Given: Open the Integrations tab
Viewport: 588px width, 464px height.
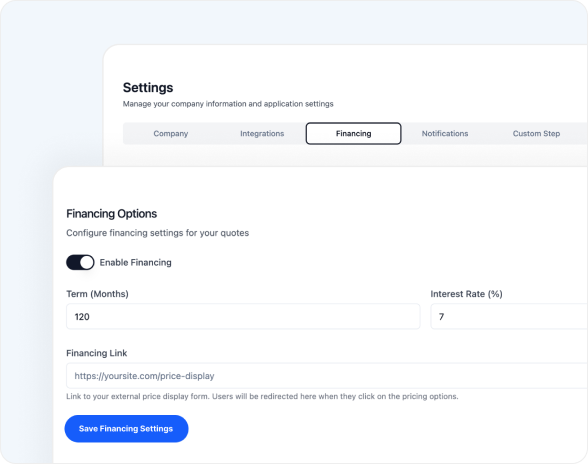Looking at the screenshot, I should point(262,134).
